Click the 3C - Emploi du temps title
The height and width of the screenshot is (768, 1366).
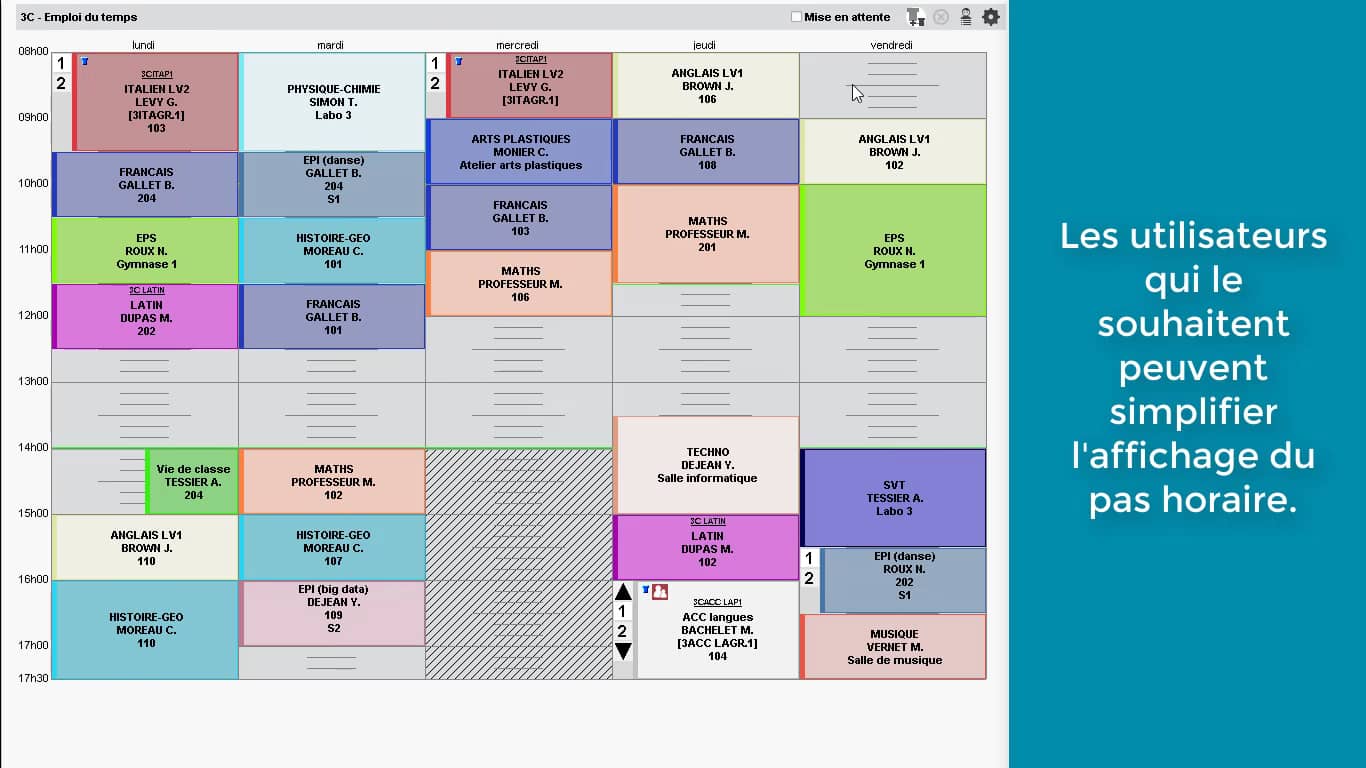point(79,17)
